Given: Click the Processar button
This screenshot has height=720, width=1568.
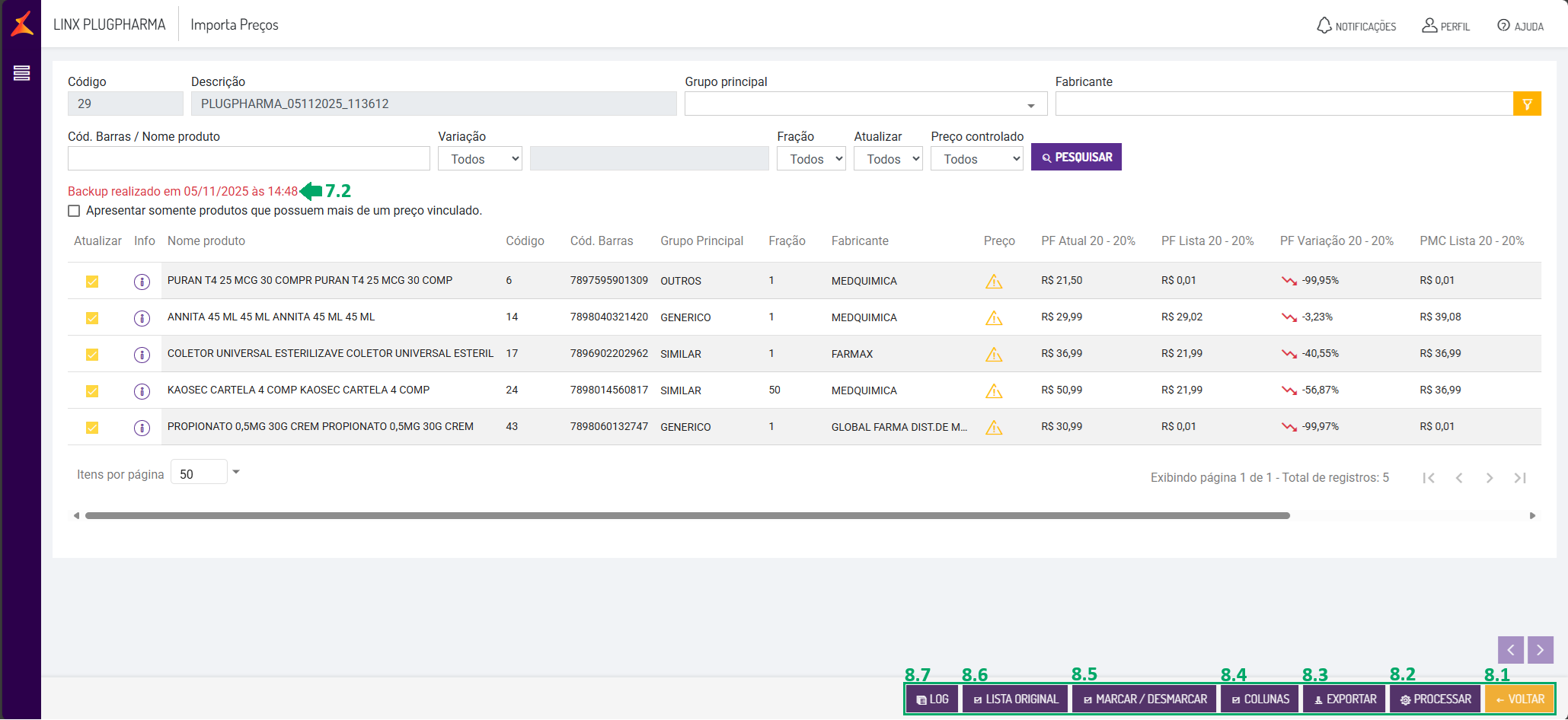Looking at the screenshot, I should [1435, 699].
